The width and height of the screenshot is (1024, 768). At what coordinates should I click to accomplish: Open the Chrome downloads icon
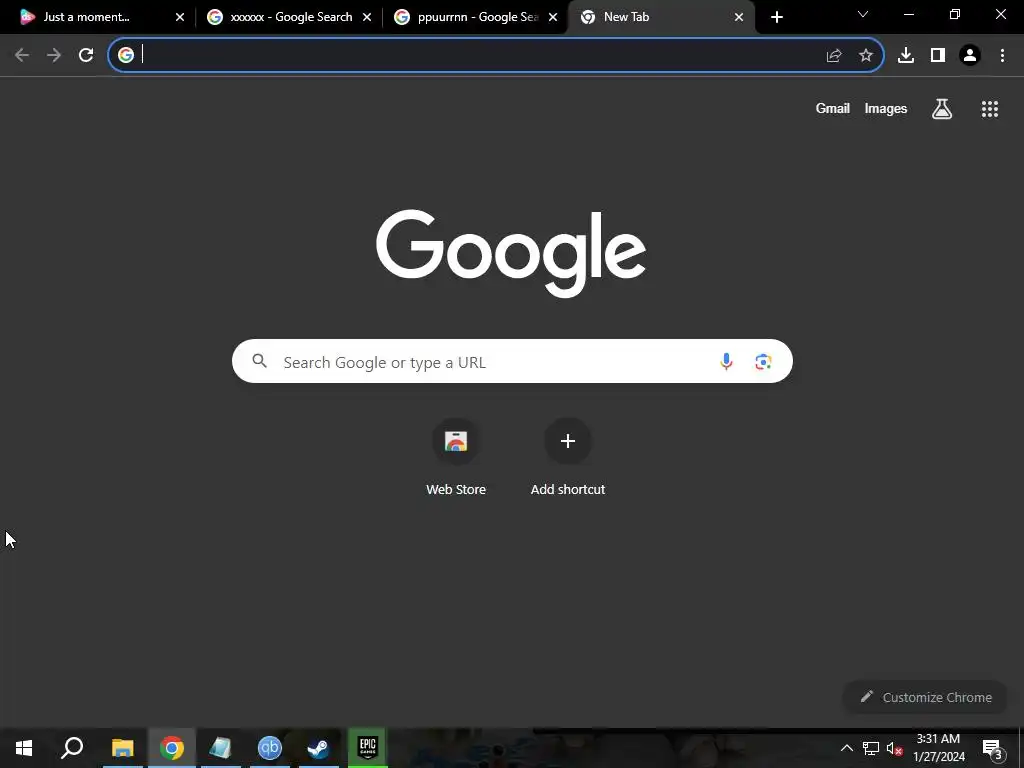coord(906,56)
